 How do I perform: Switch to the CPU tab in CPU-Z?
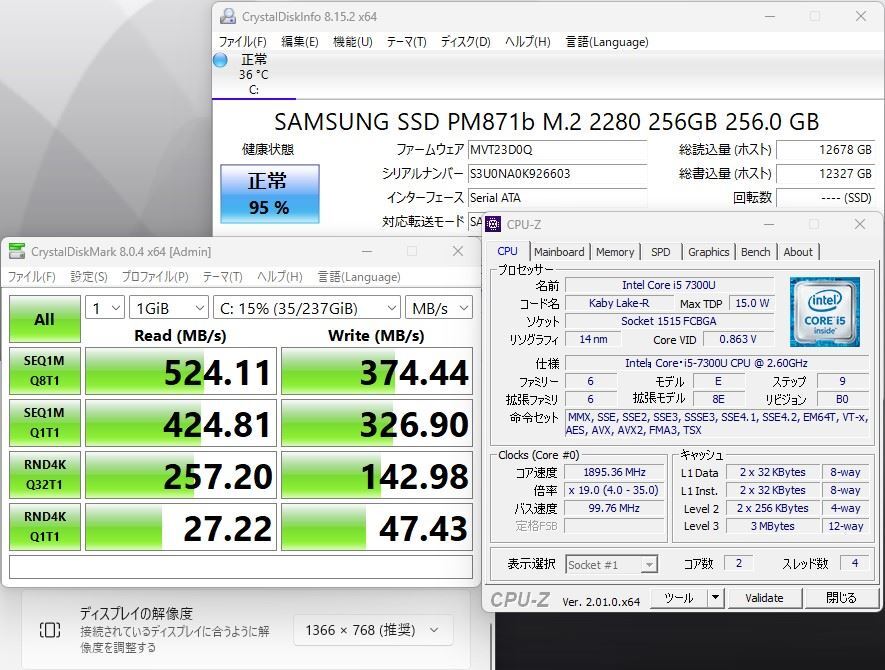point(507,251)
